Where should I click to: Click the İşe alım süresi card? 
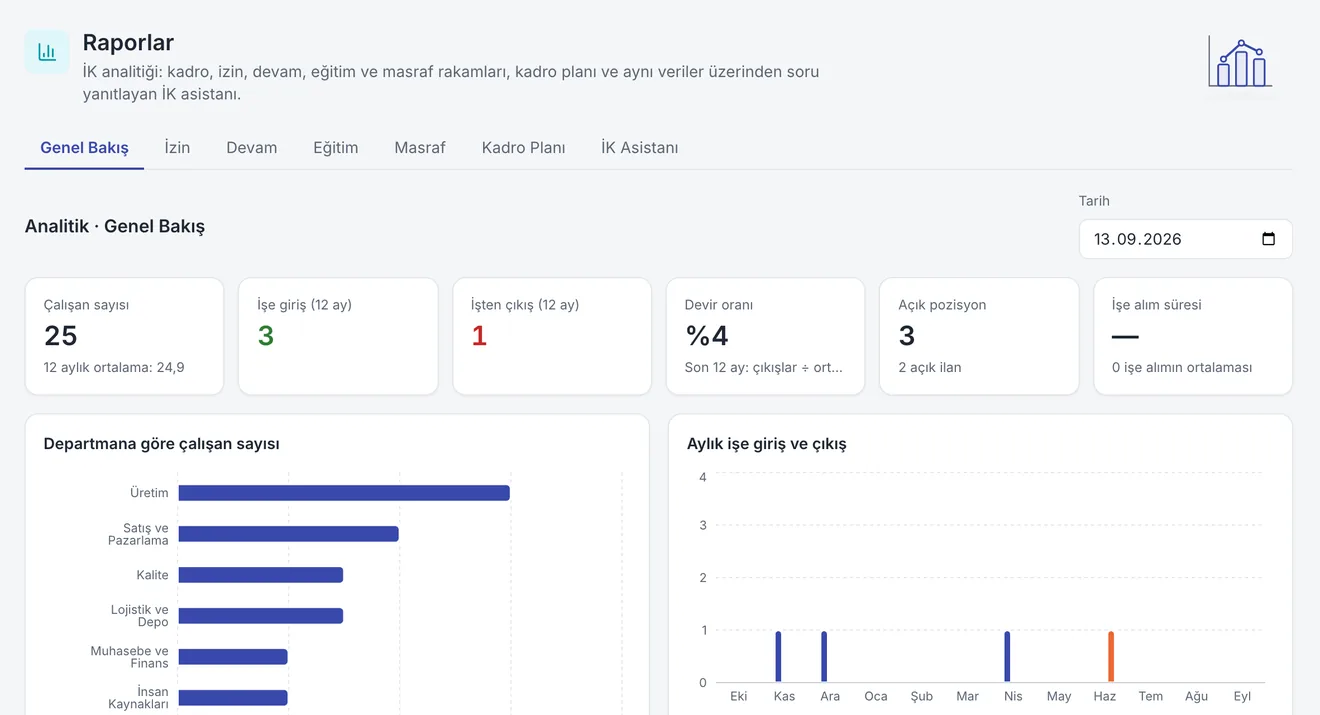(x=1193, y=336)
